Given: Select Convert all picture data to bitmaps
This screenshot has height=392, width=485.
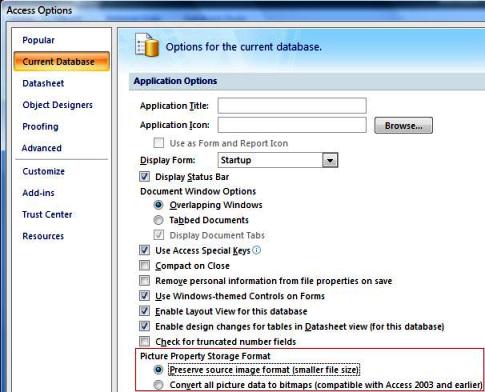Looking at the screenshot, I should [x=158, y=385].
